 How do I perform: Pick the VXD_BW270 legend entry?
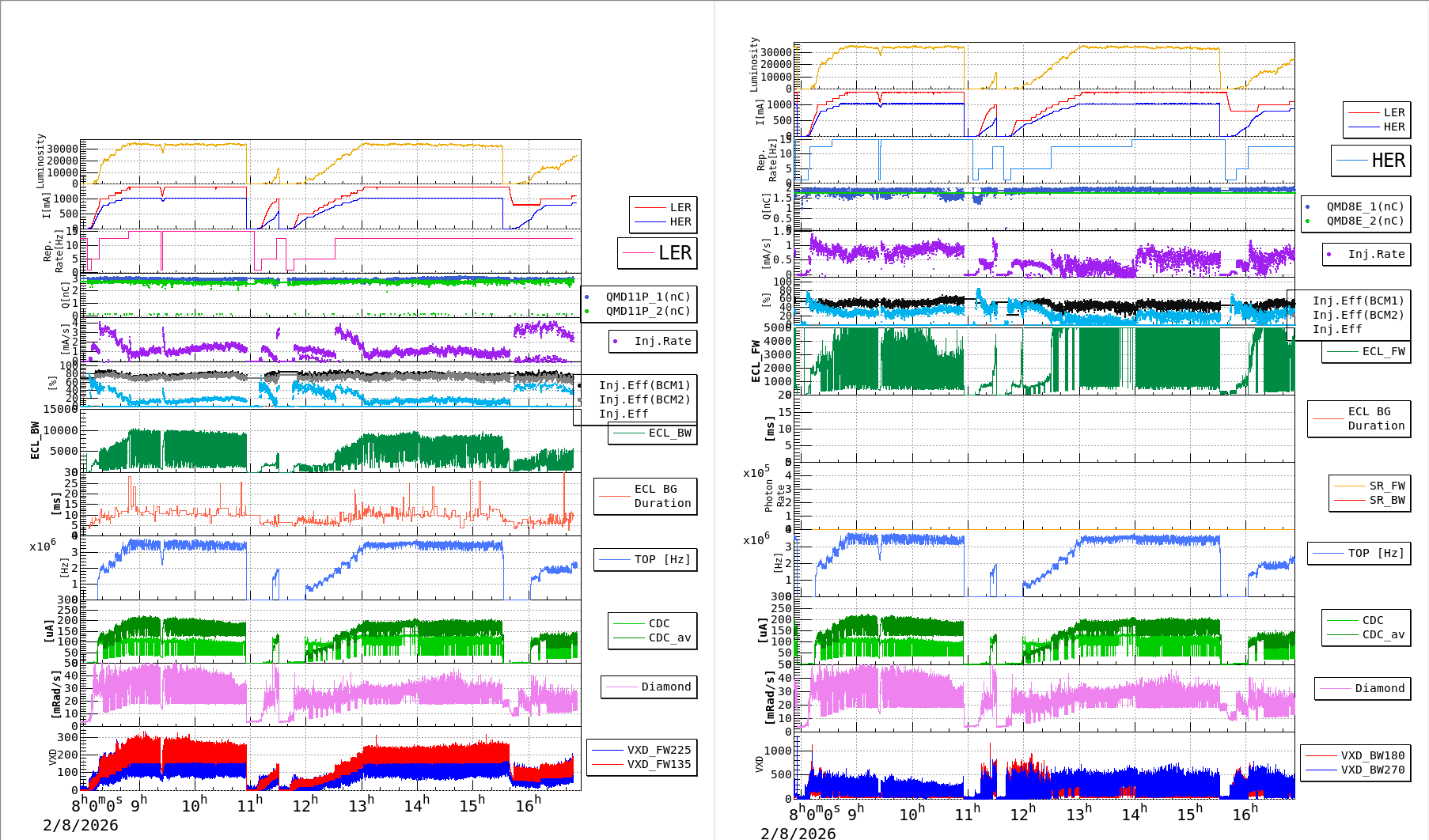[1373, 770]
